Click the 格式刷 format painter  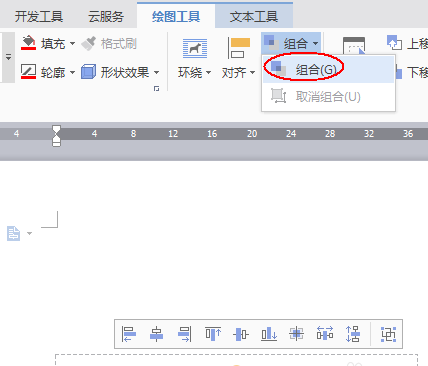tap(109, 44)
